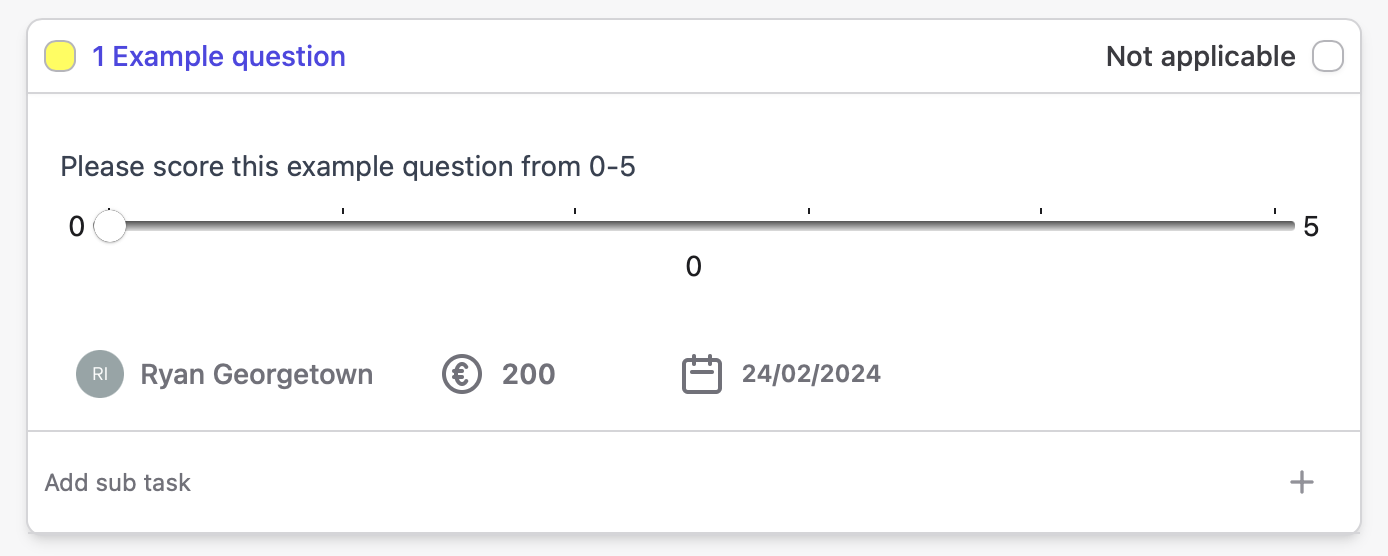Open the '1 Example question' title link
Screen dimensions: 1388x556
coord(219,57)
